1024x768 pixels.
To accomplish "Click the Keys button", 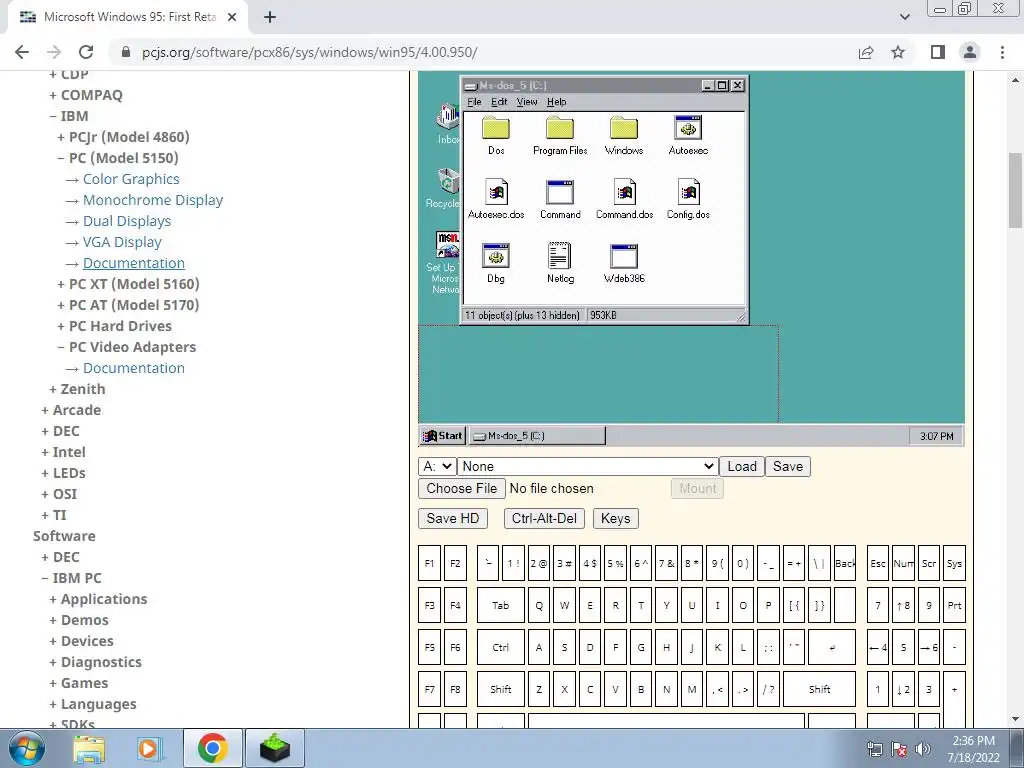I will pyautogui.click(x=615, y=519).
